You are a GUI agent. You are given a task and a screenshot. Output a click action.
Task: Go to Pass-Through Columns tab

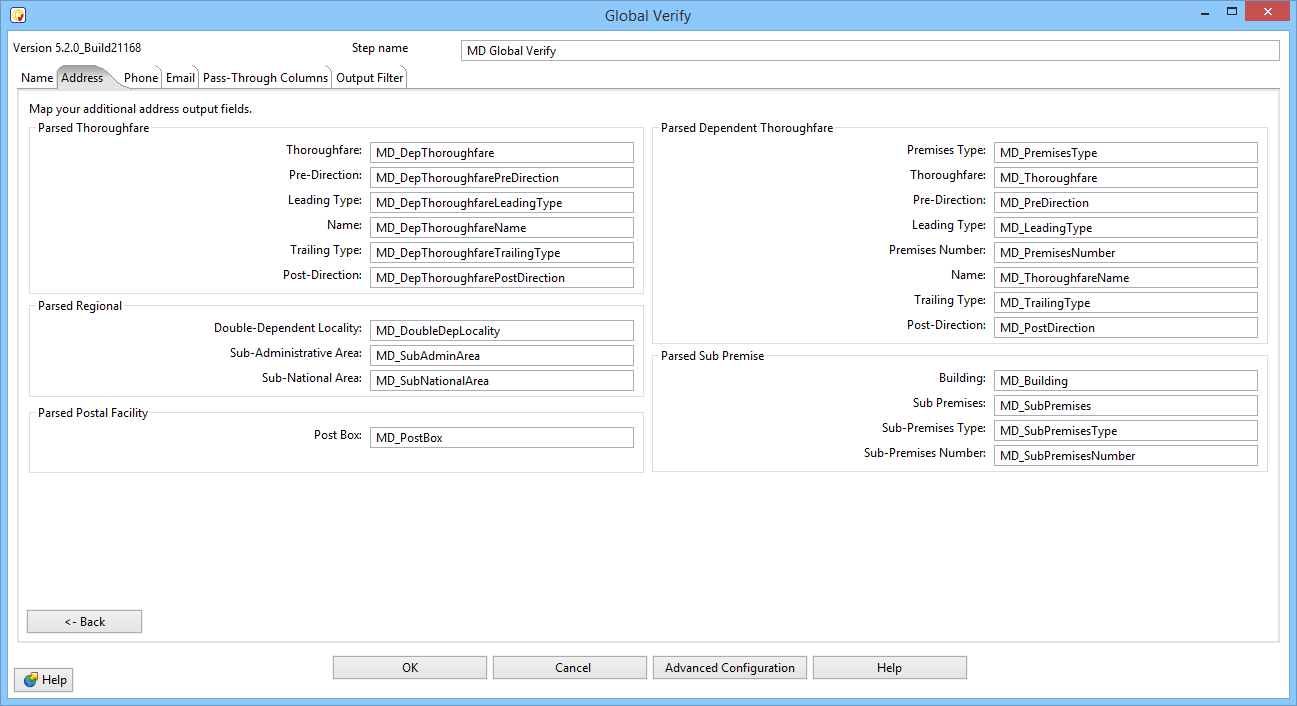(x=265, y=78)
